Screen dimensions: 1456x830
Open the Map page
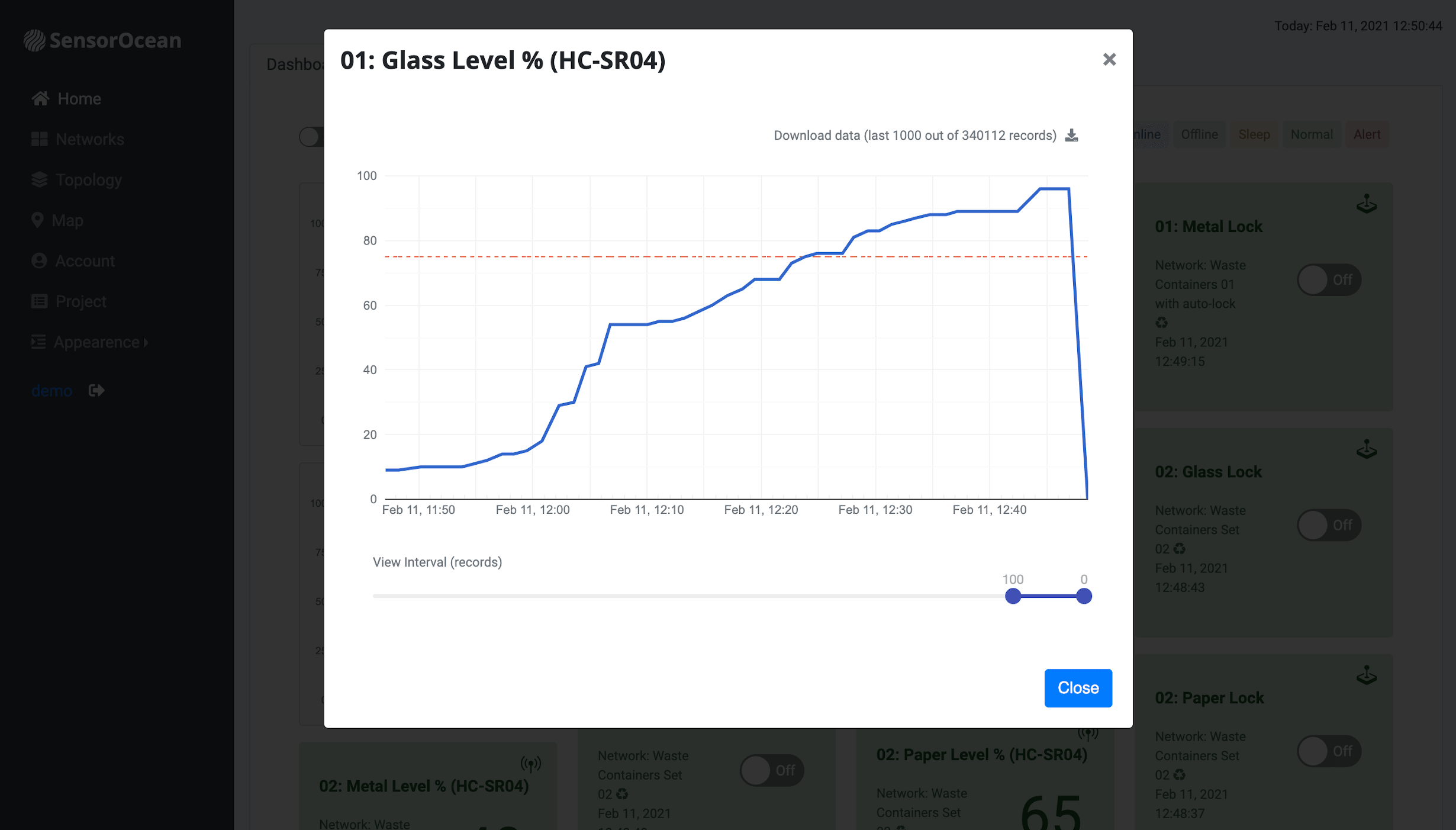click(67, 220)
